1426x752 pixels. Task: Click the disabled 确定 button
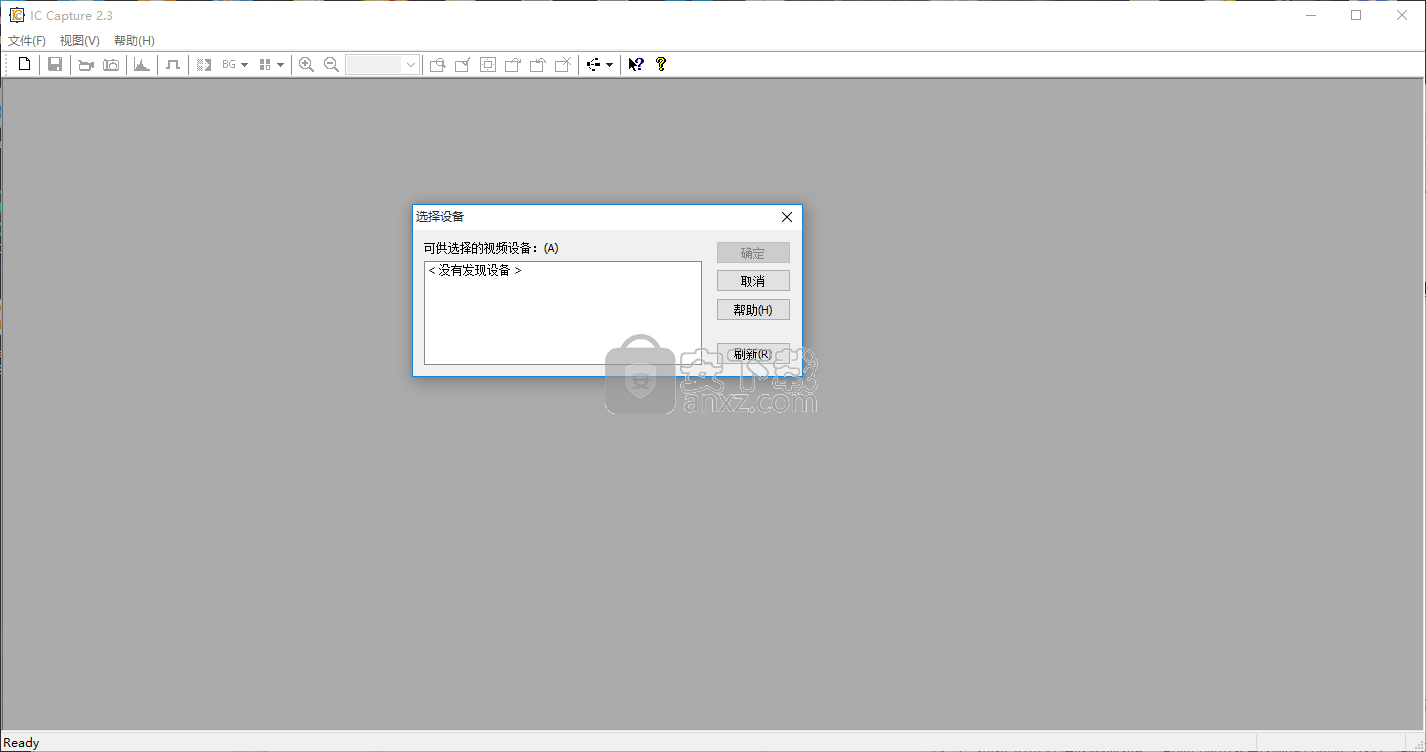[753, 252]
